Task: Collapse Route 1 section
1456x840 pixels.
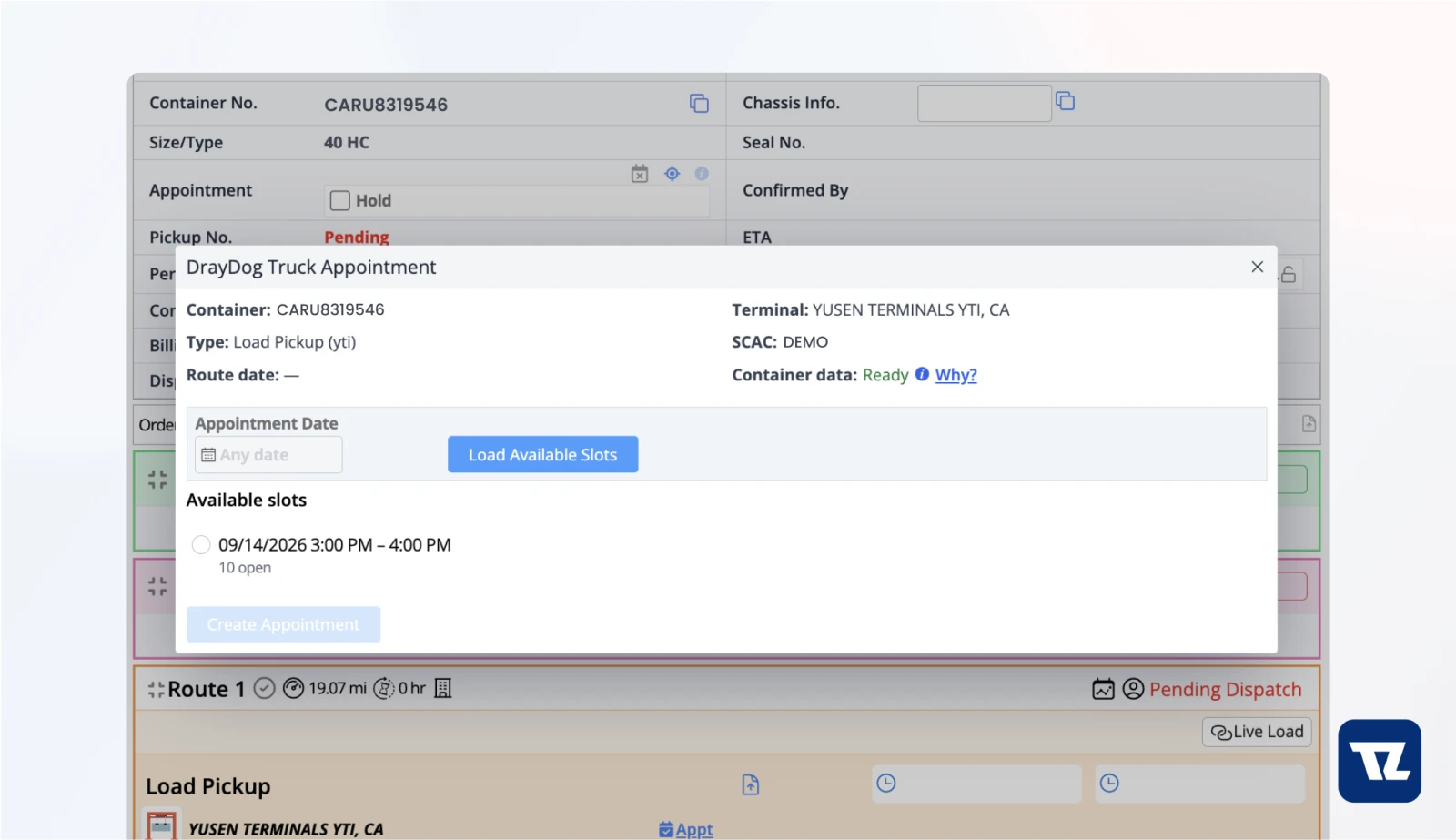Action: [156, 690]
